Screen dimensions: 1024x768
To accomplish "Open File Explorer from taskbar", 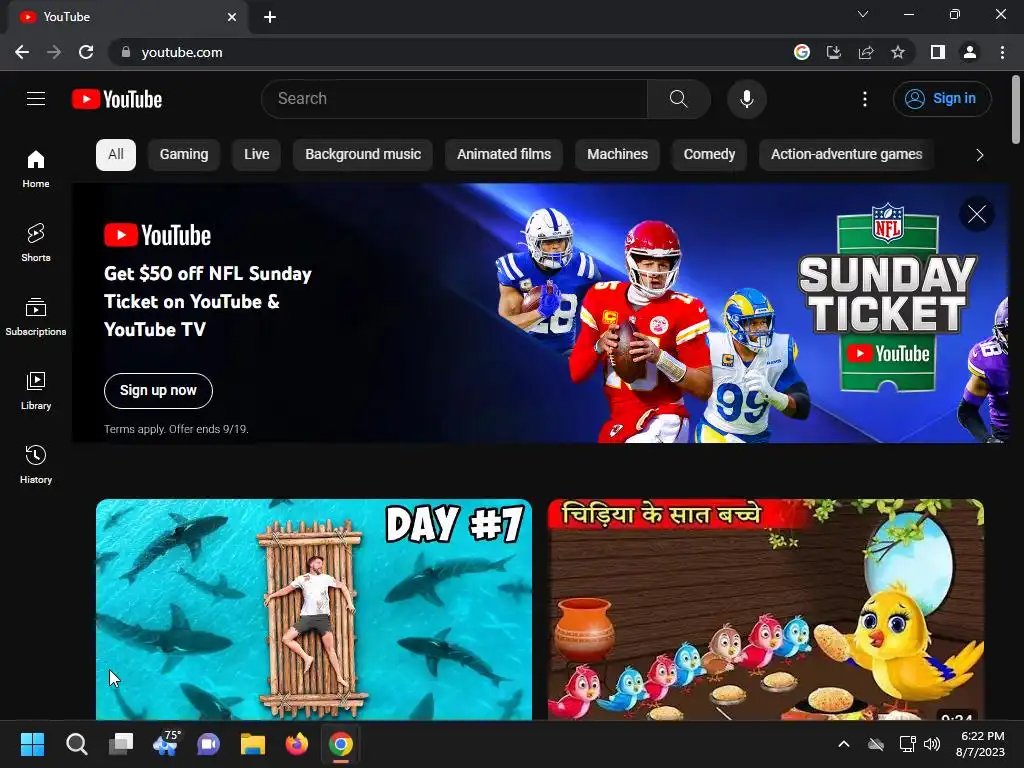I will pyautogui.click(x=253, y=744).
